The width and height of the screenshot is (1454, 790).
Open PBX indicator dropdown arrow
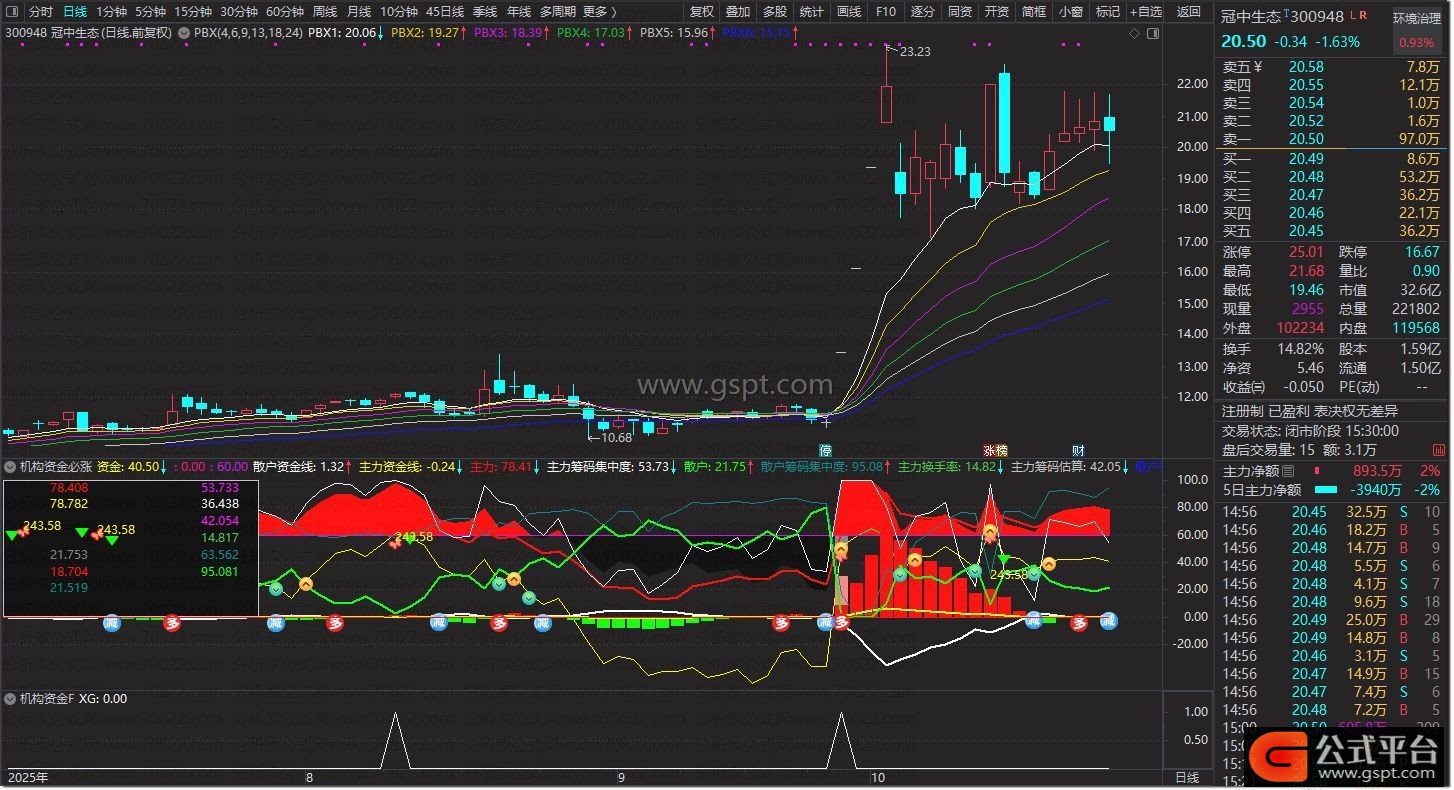coord(184,33)
